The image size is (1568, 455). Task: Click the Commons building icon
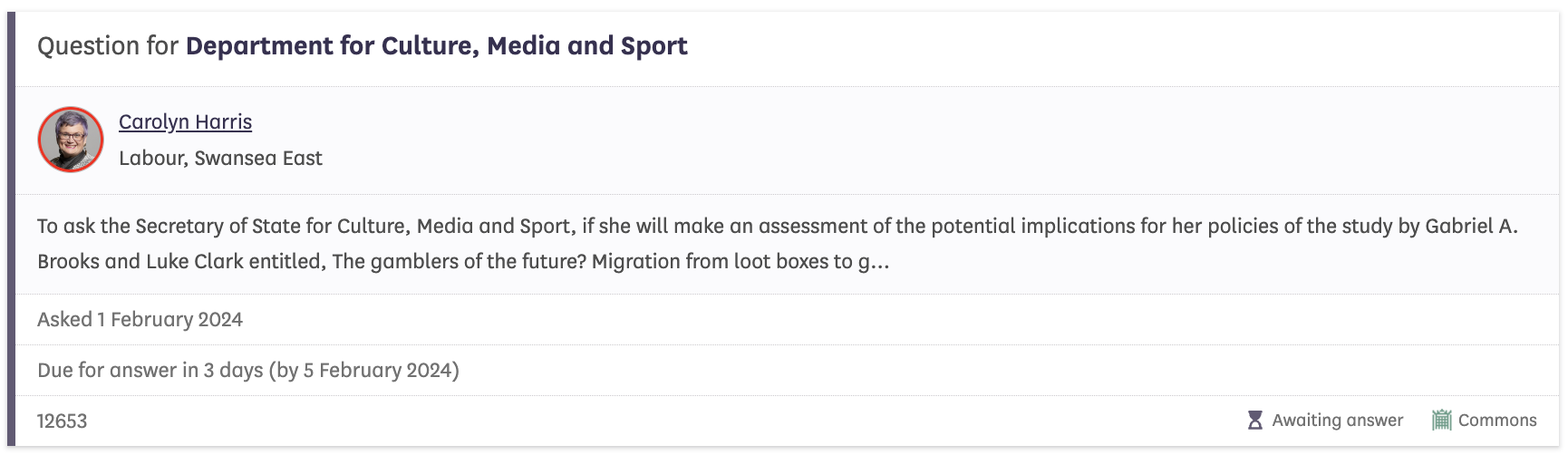pyautogui.click(x=1441, y=421)
